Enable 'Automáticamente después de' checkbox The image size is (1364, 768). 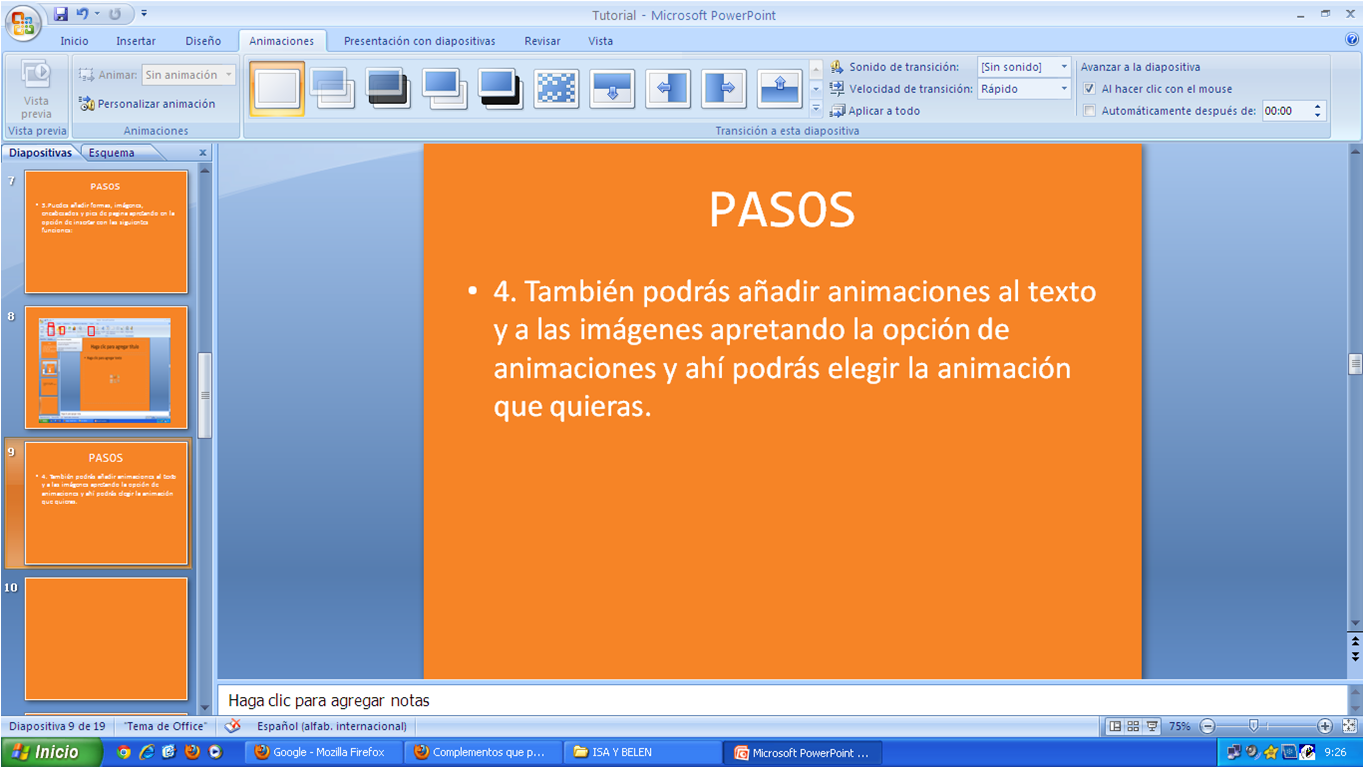tap(1089, 111)
